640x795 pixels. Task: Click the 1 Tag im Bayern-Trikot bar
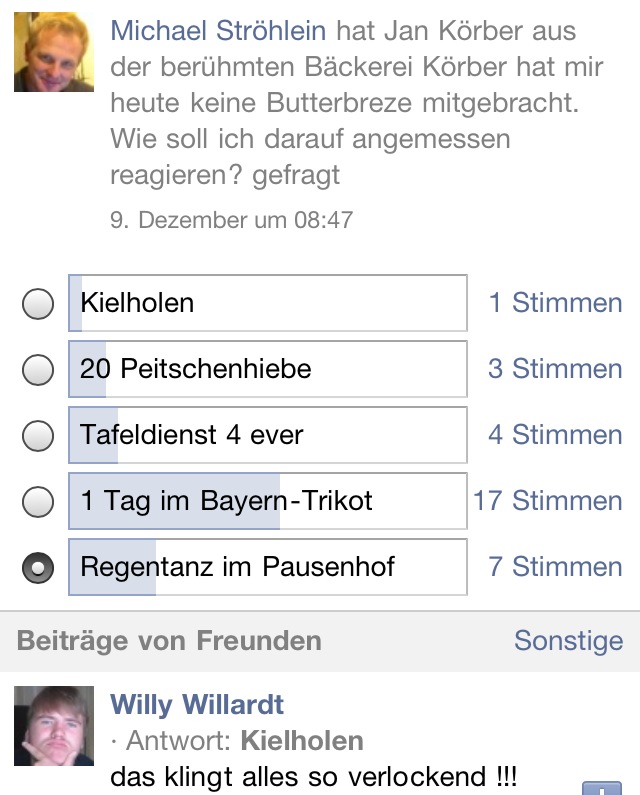(x=267, y=501)
